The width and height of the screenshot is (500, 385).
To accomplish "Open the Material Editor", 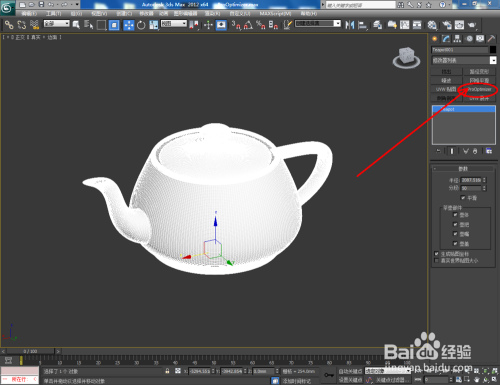I will (432, 25).
